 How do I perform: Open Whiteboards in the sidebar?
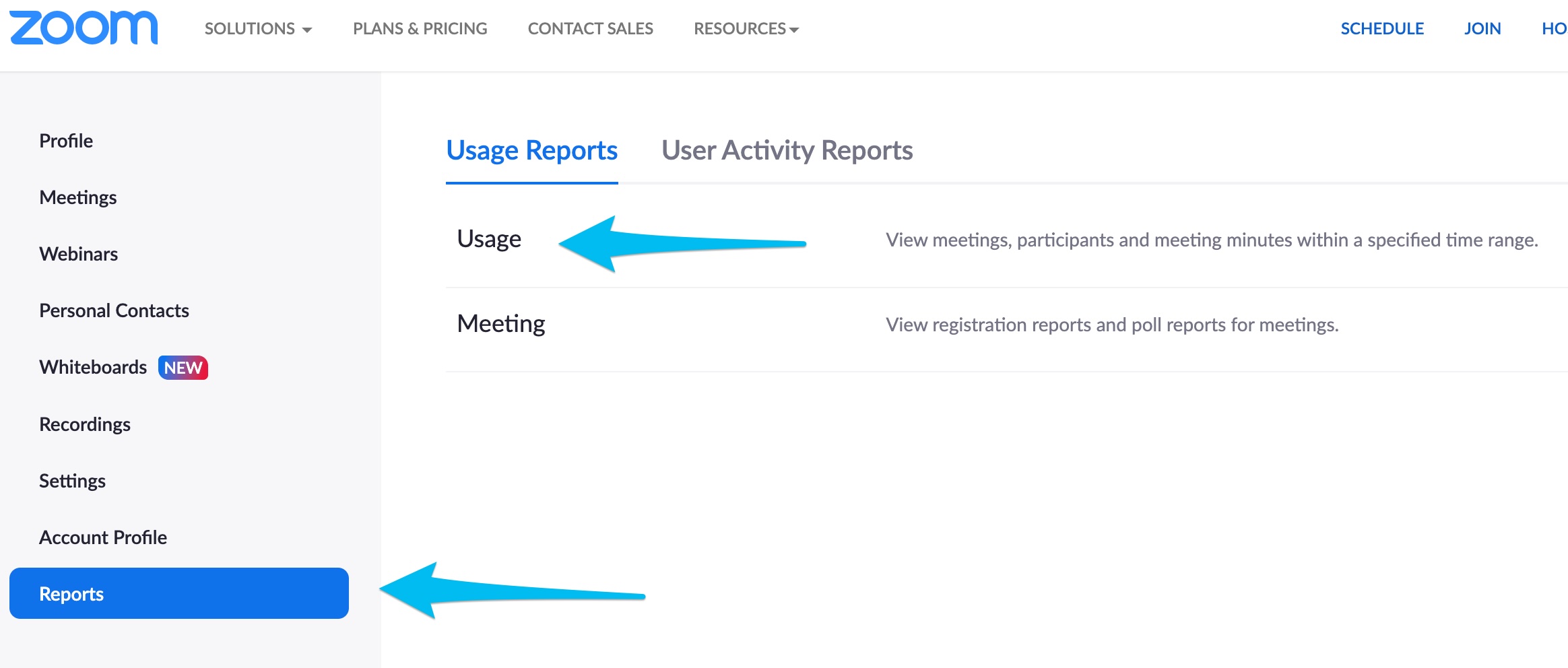pos(93,367)
